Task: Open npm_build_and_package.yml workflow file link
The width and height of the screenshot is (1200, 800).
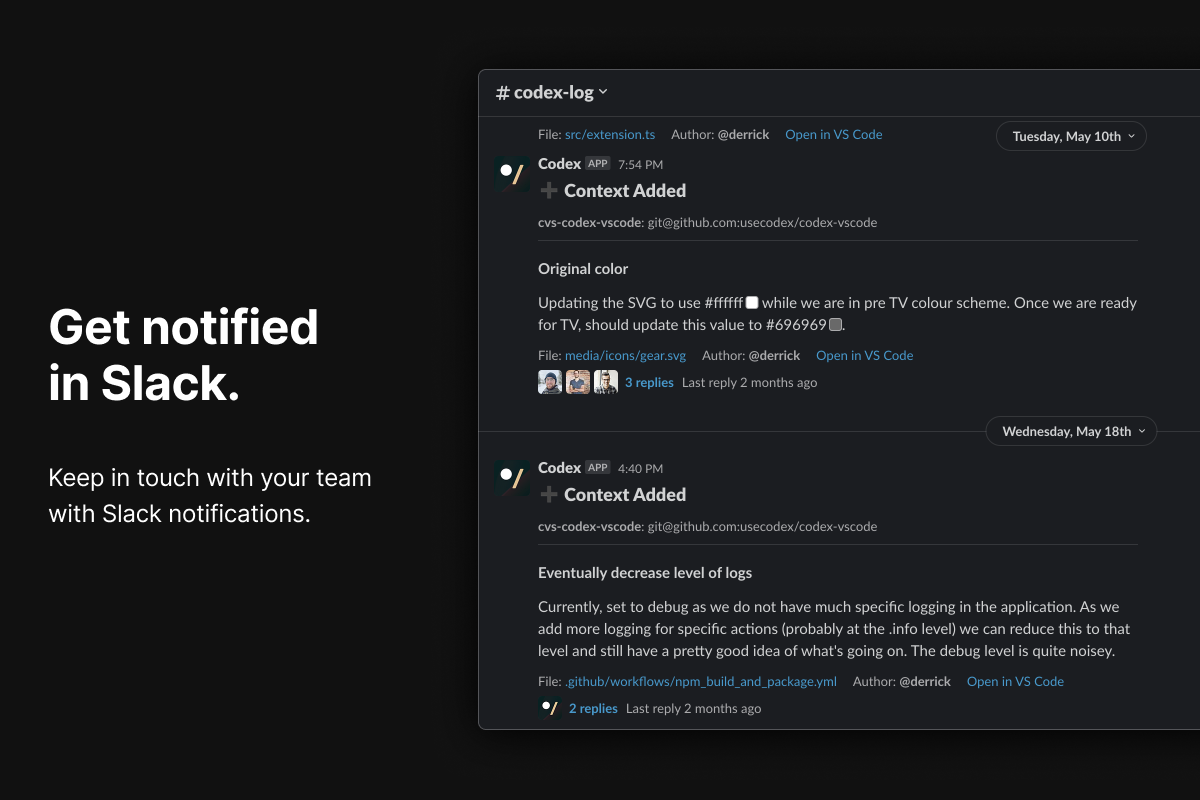Action: click(x=700, y=681)
